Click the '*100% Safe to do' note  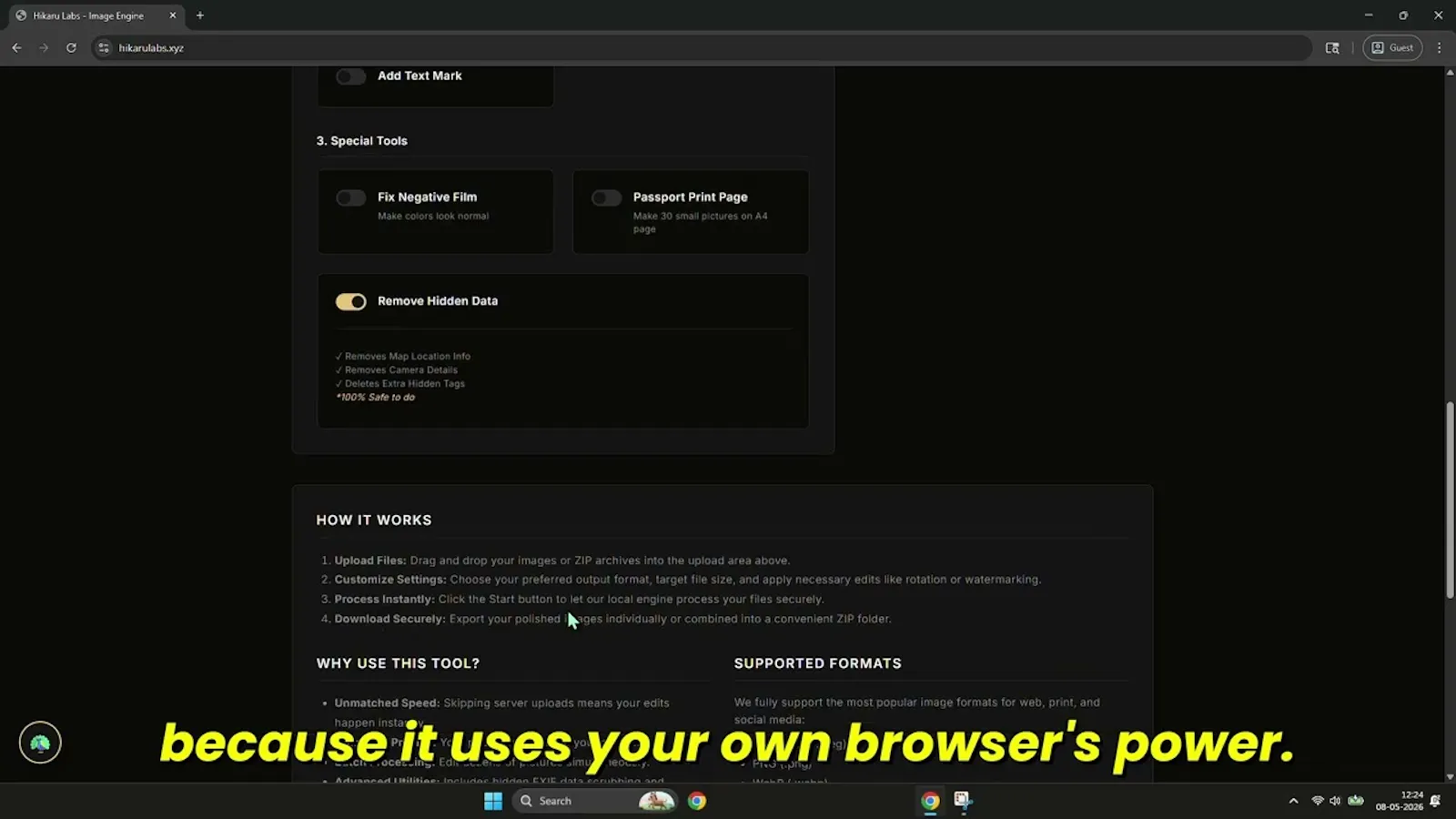click(375, 398)
